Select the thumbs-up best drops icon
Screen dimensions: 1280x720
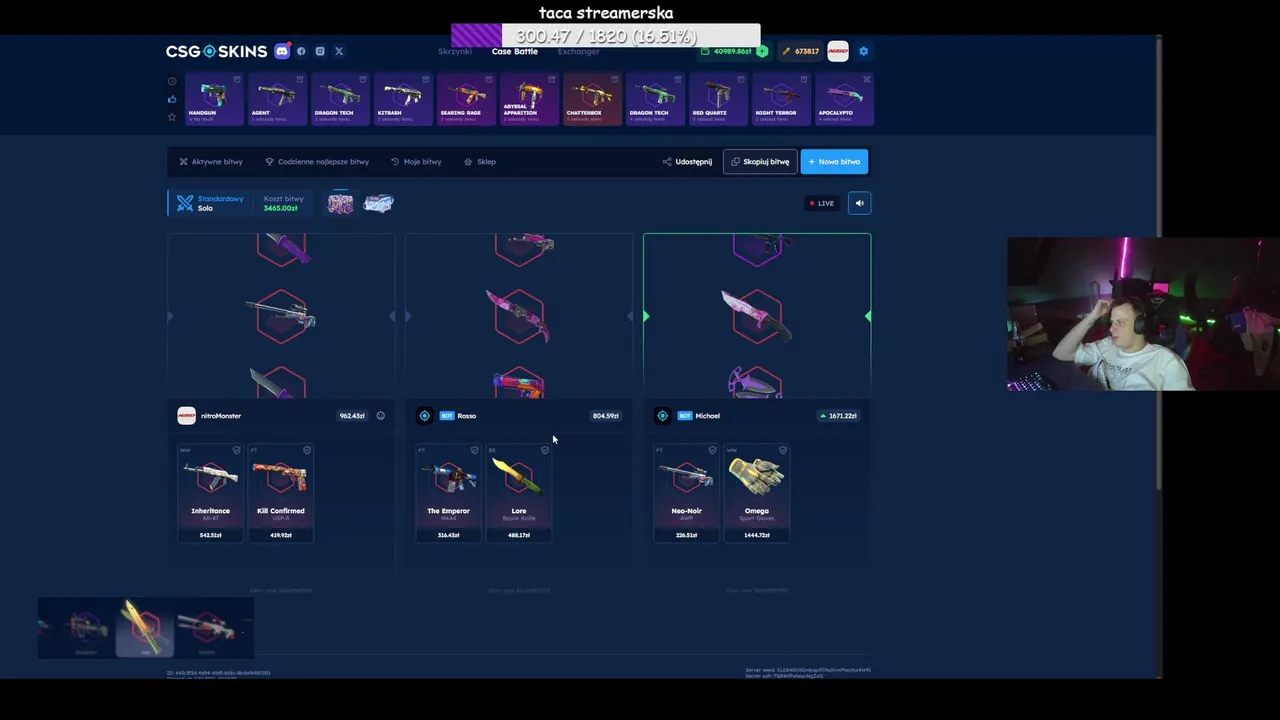pyautogui.click(x=172, y=99)
